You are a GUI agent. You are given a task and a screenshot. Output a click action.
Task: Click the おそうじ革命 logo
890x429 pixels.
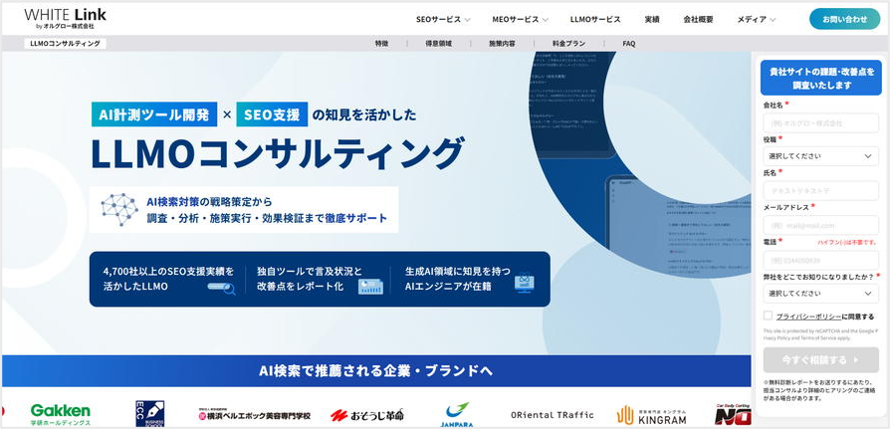[367, 415]
